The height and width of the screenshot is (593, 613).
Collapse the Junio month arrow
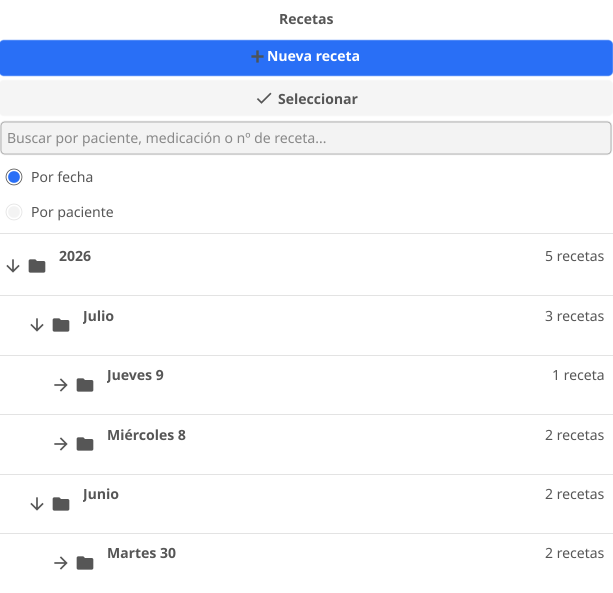37,504
